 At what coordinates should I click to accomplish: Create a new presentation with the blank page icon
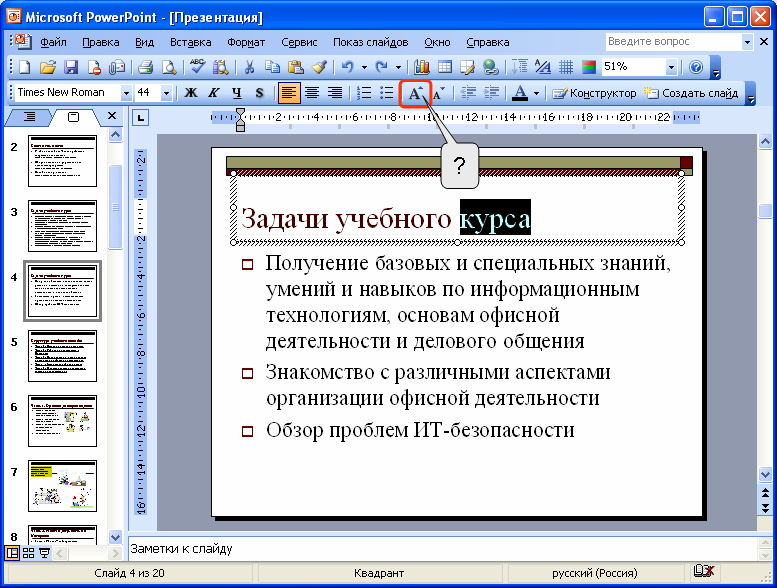[24, 67]
